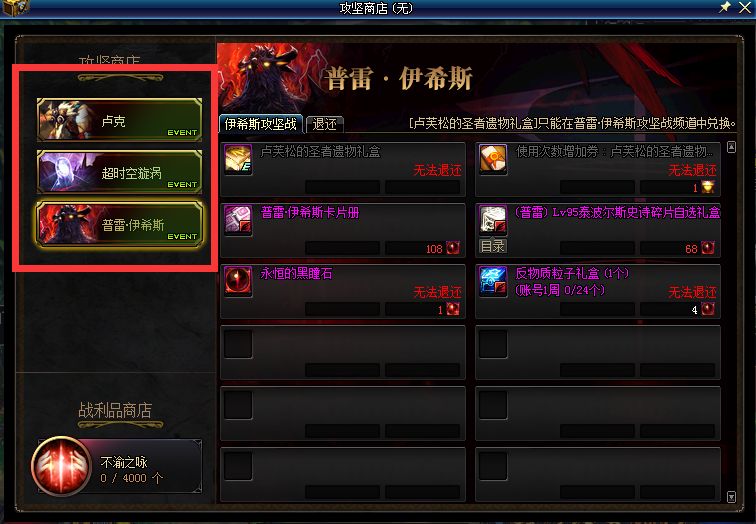
Task: Click the 108 price on 卡片册 item
Action: click(x=434, y=249)
